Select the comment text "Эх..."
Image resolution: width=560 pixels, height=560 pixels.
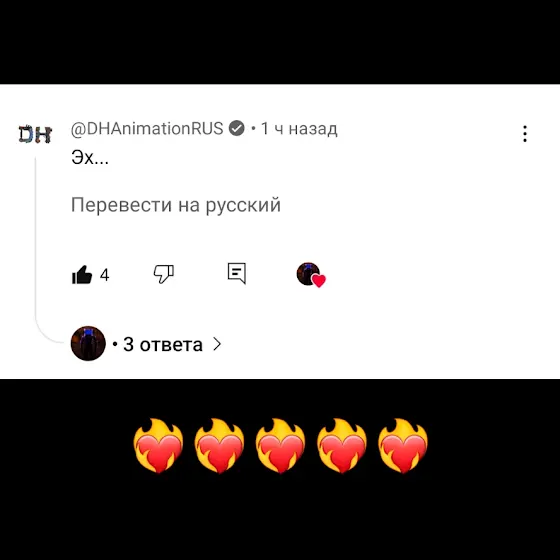point(90,157)
